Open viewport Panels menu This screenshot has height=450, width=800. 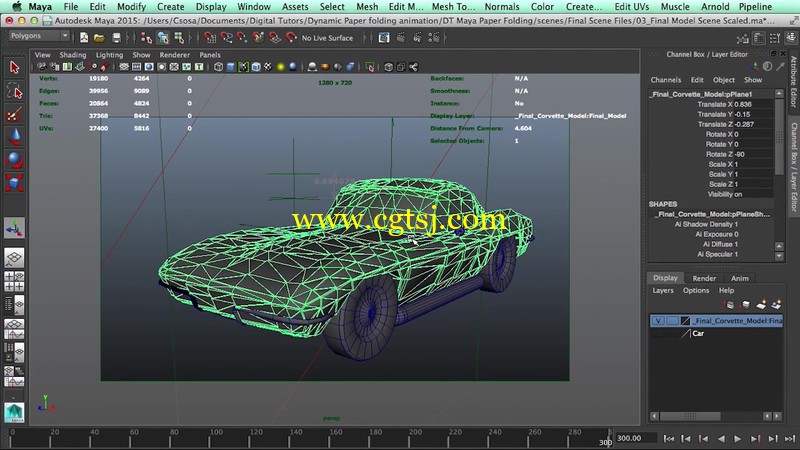pos(210,55)
